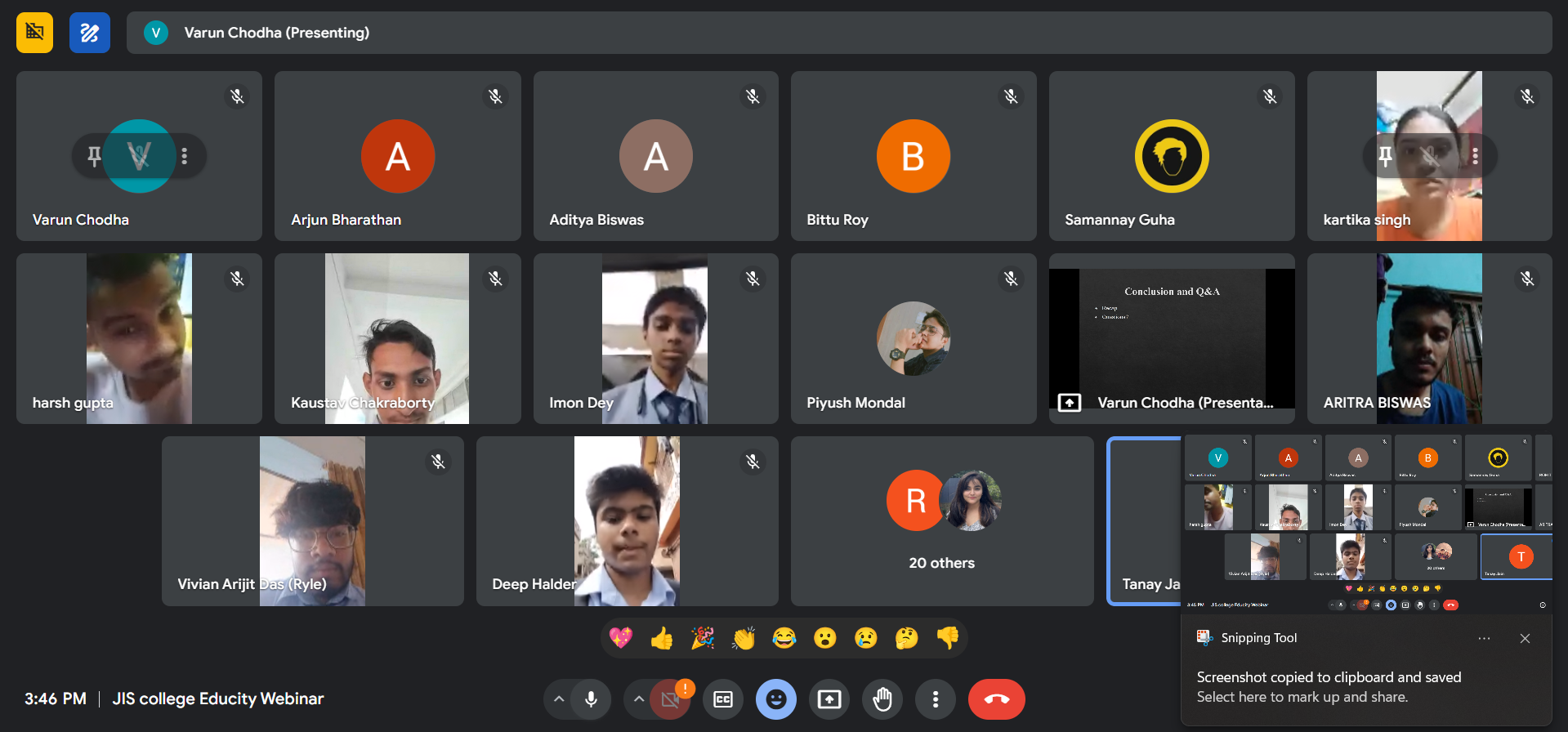Open the present now screen-share button

tap(829, 699)
